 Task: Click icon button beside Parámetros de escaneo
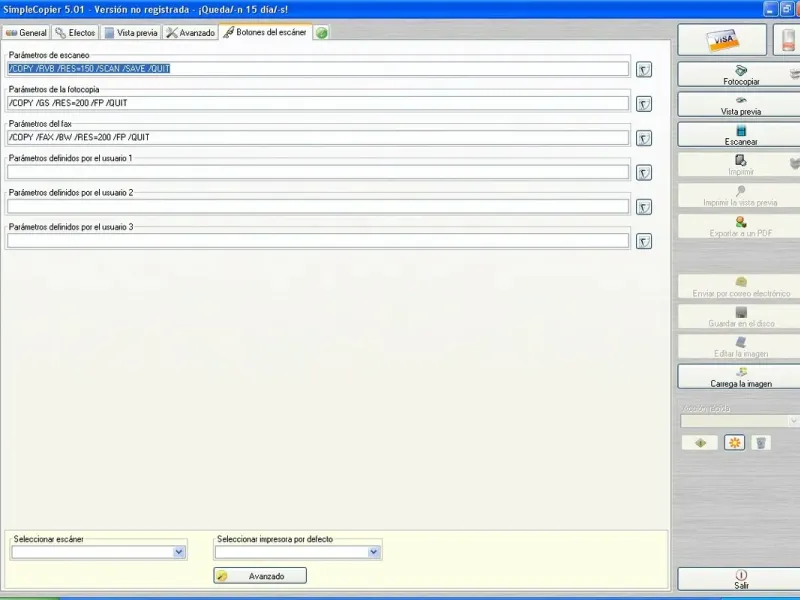click(x=644, y=69)
